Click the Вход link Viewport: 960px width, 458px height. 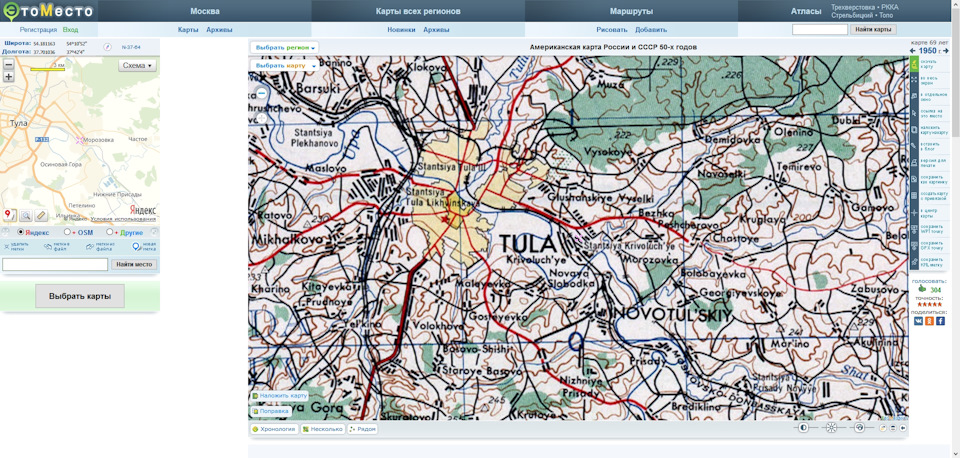tap(70, 29)
